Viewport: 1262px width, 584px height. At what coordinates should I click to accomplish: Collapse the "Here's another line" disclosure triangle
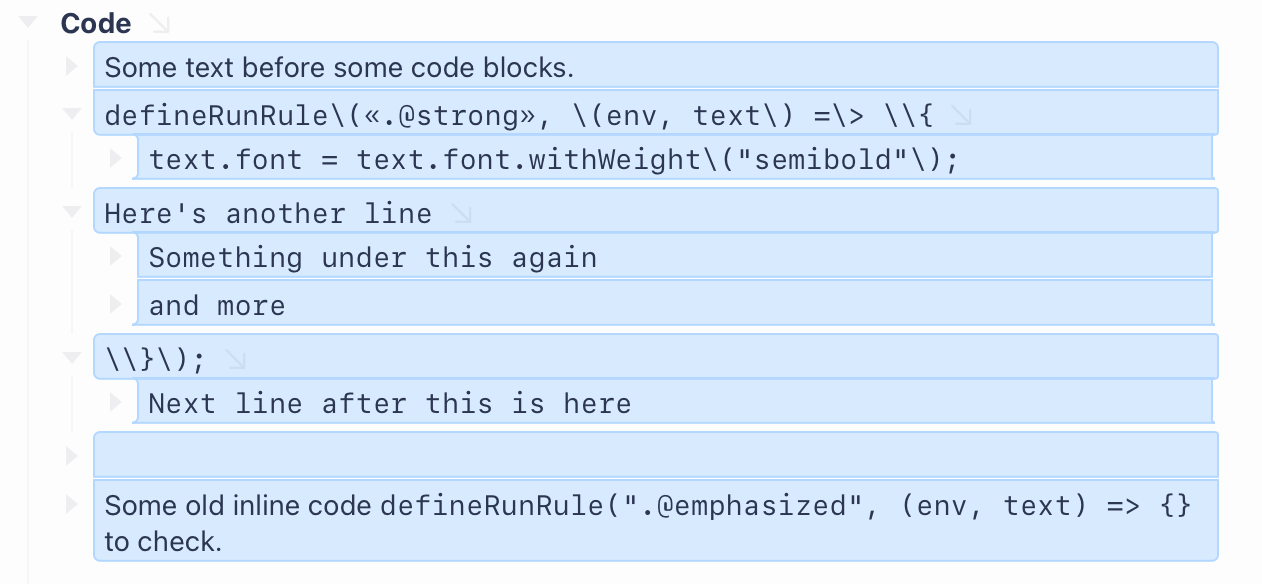(71, 212)
